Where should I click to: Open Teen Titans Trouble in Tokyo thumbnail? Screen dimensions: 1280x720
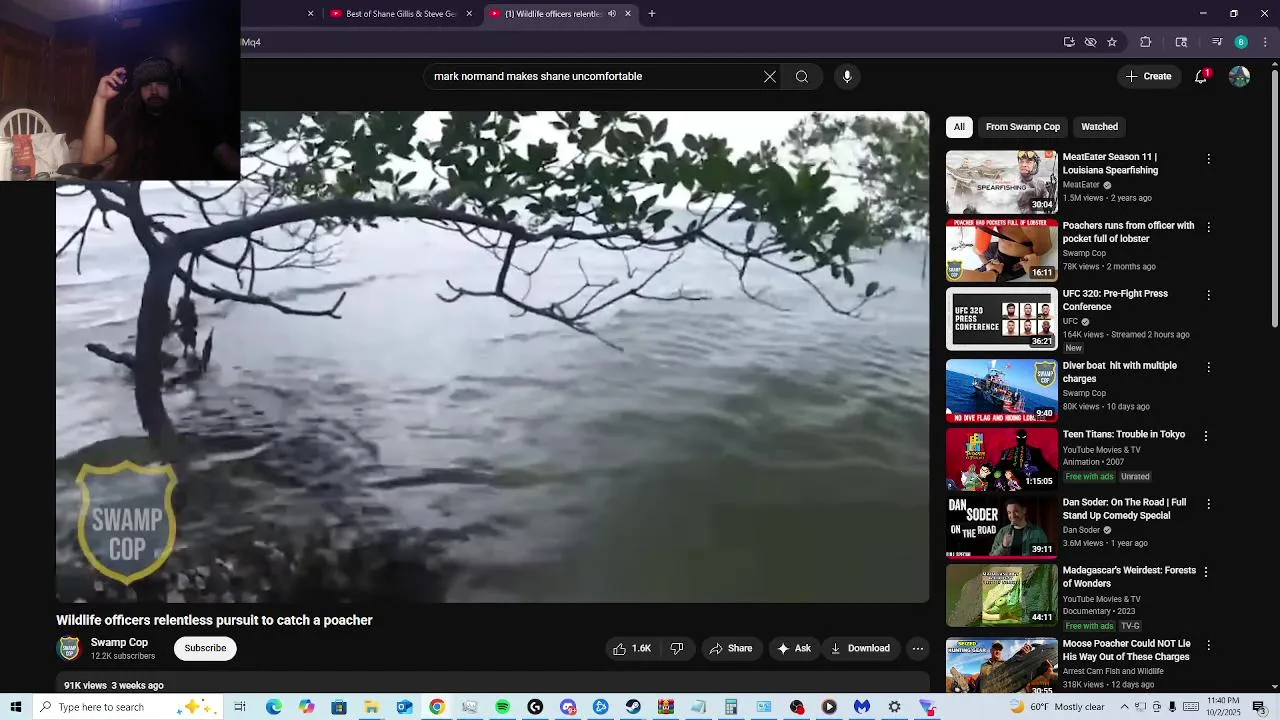pos(1001,459)
